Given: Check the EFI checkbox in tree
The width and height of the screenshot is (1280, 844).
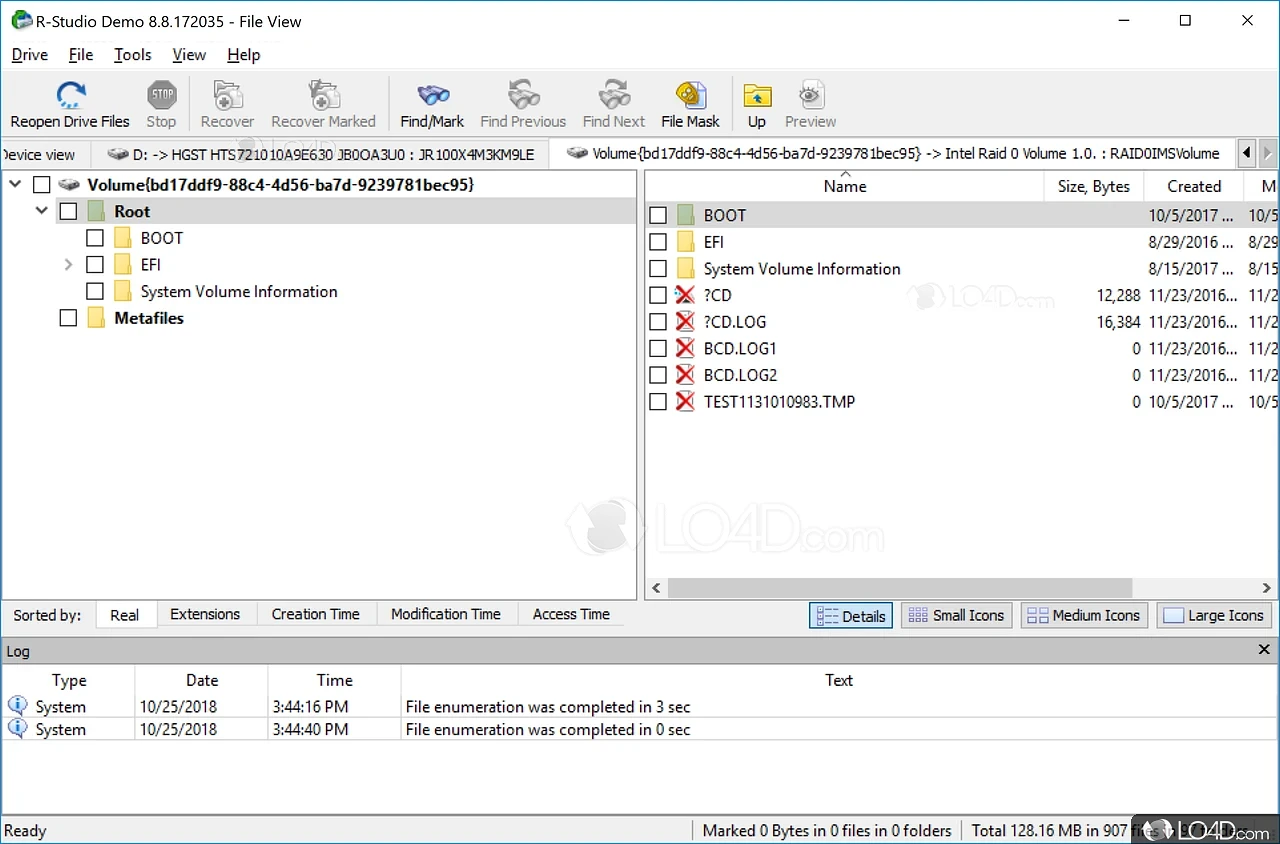Looking at the screenshot, I should (x=95, y=265).
